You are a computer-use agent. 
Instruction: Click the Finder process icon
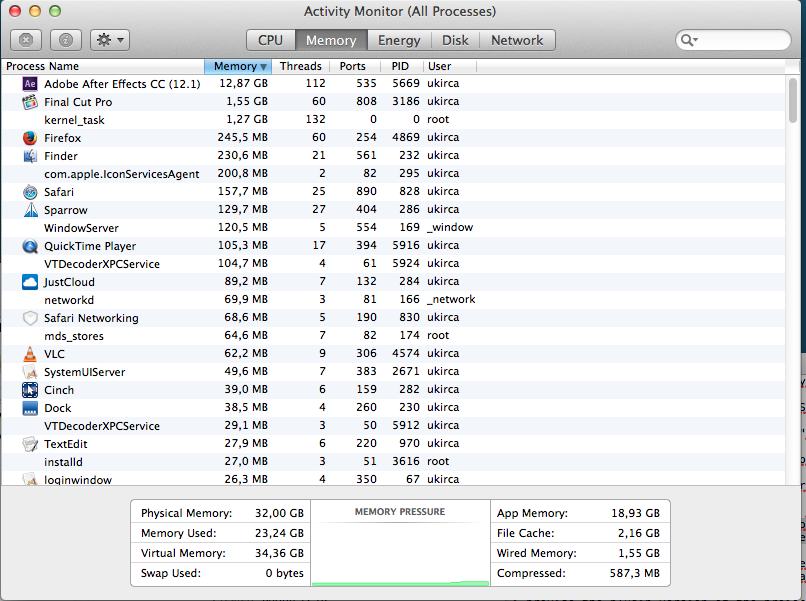[30, 156]
